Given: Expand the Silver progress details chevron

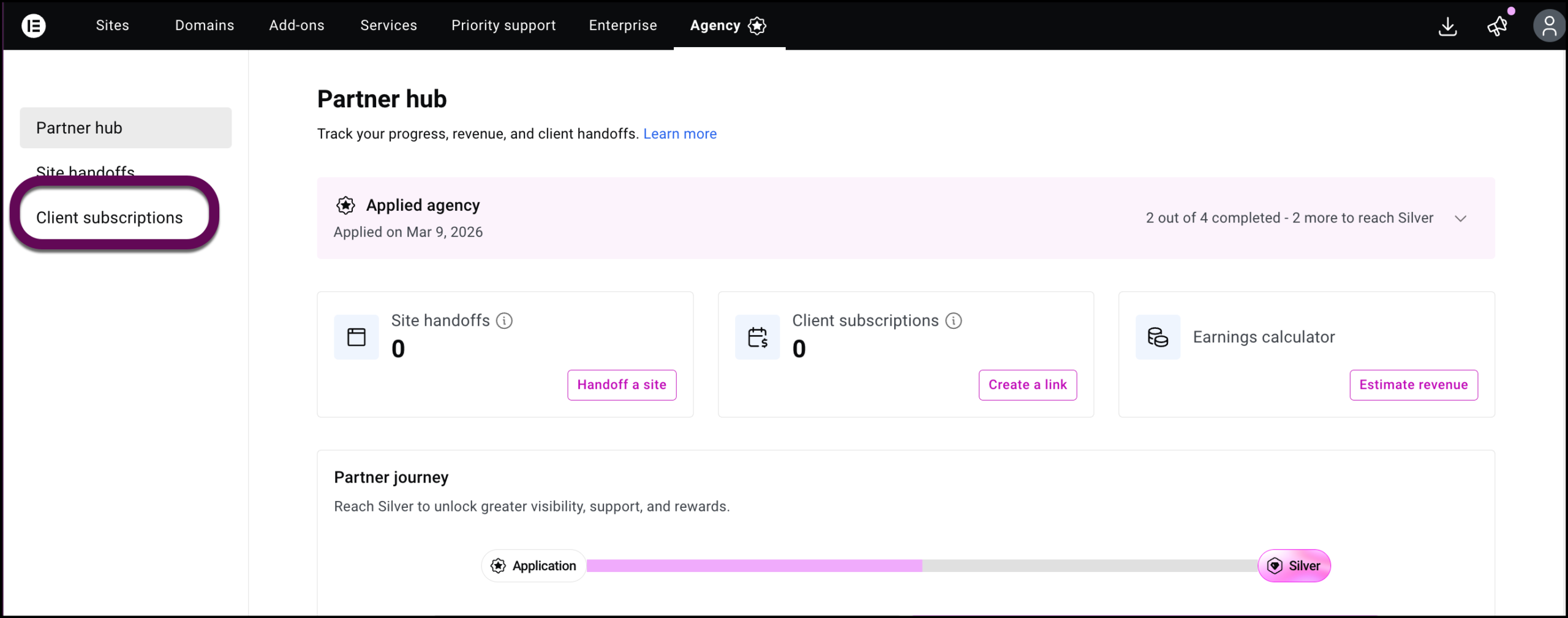Looking at the screenshot, I should tap(1461, 218).
